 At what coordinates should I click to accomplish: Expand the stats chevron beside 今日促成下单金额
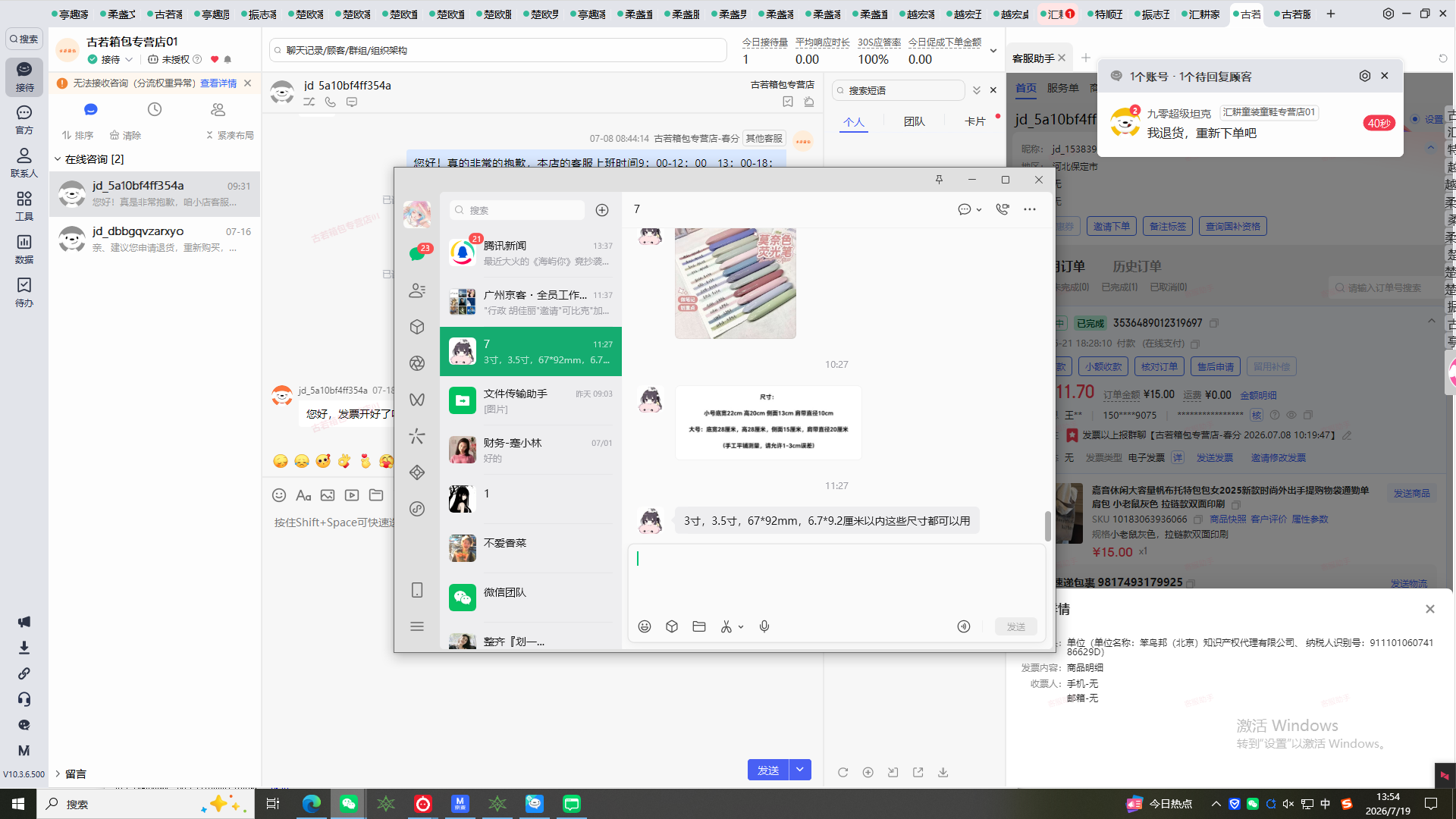click(x=993, y=51)
